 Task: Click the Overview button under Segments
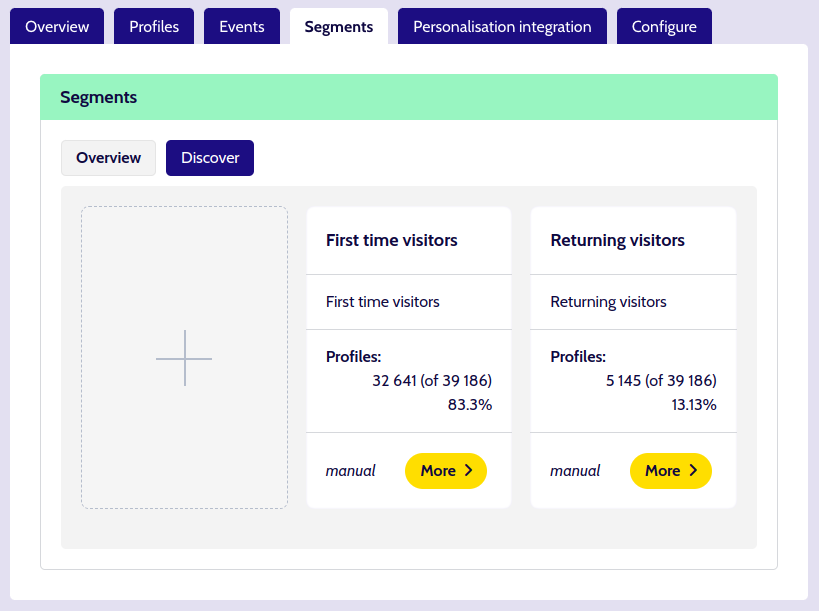(109, 158)
